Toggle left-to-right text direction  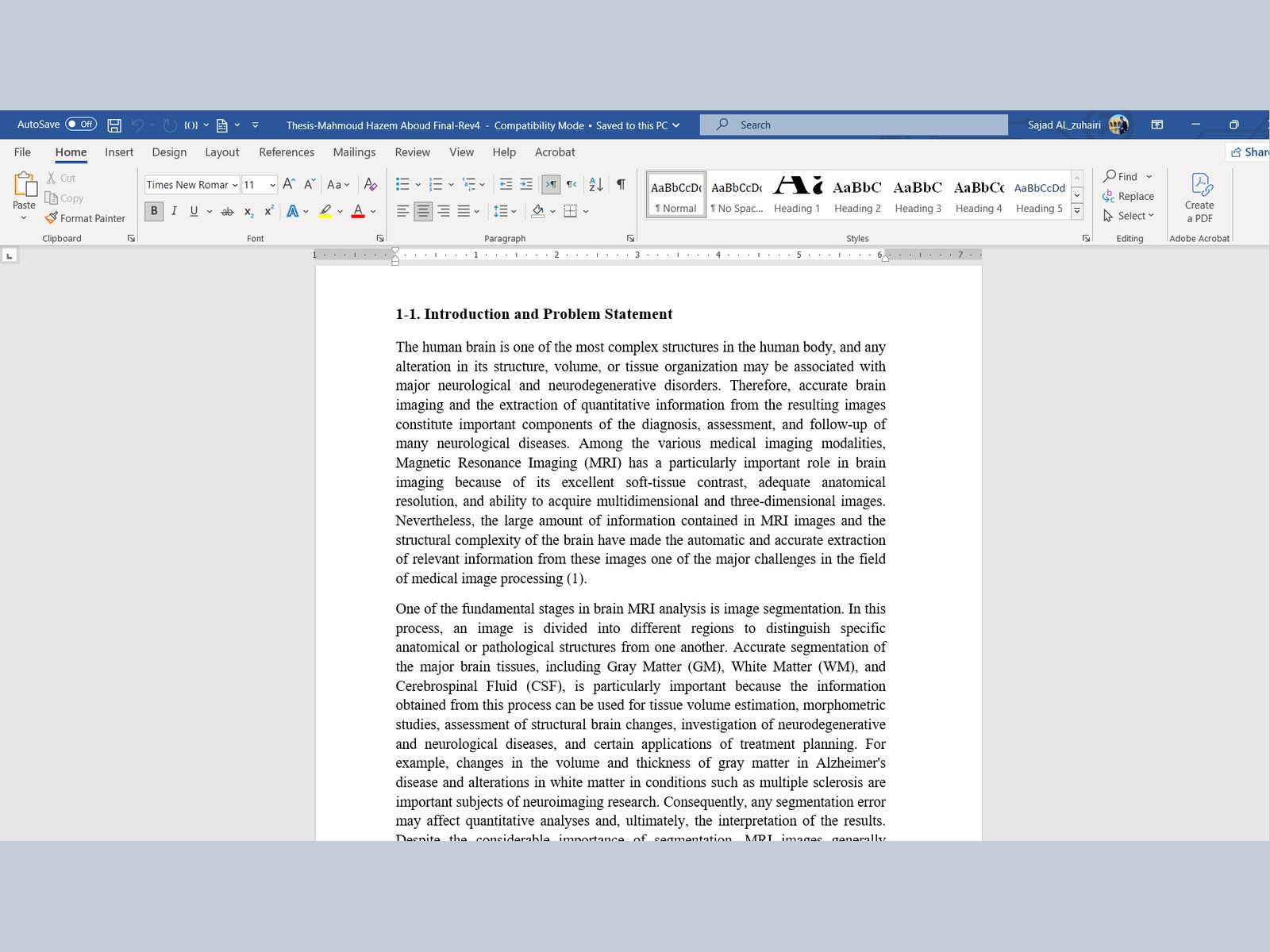pos(551,184)
